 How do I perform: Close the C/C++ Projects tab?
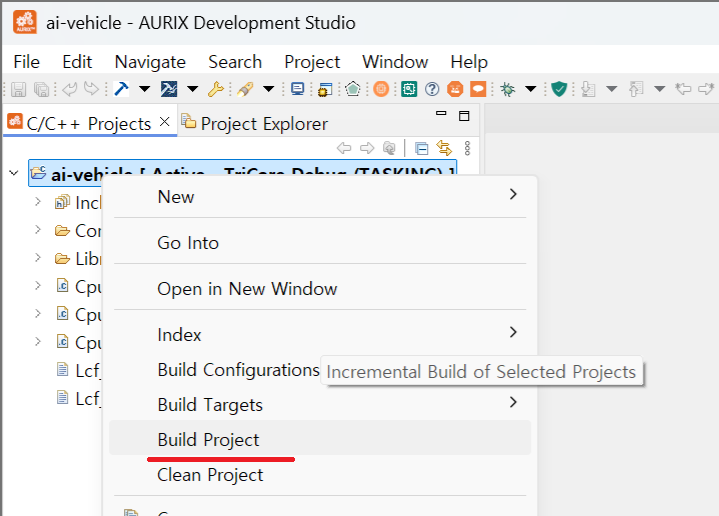click(164, 124)
